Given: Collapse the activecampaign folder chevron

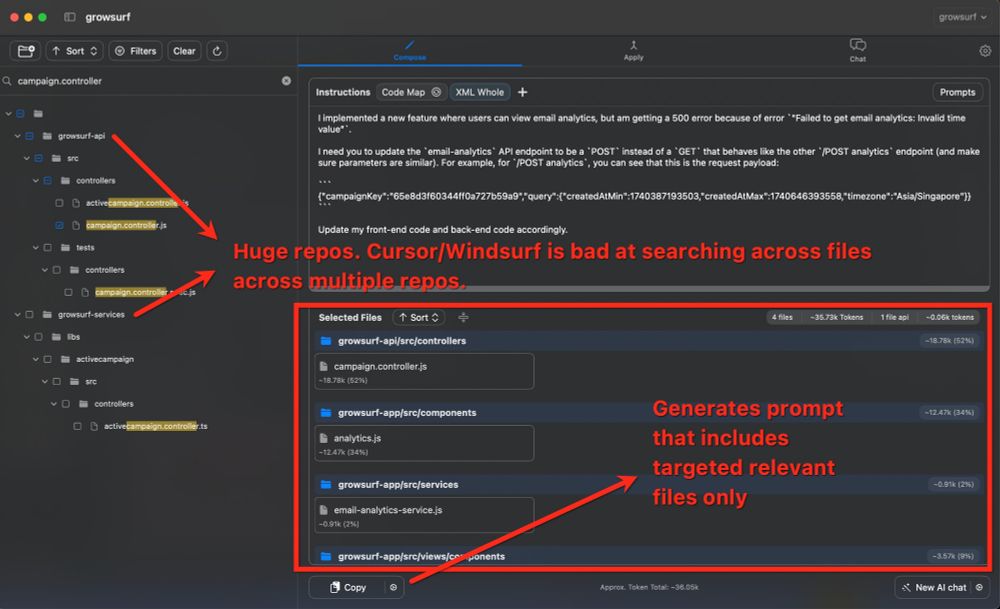Looking at the screenshot, I should pyautogui.click(x=36, y=359).
